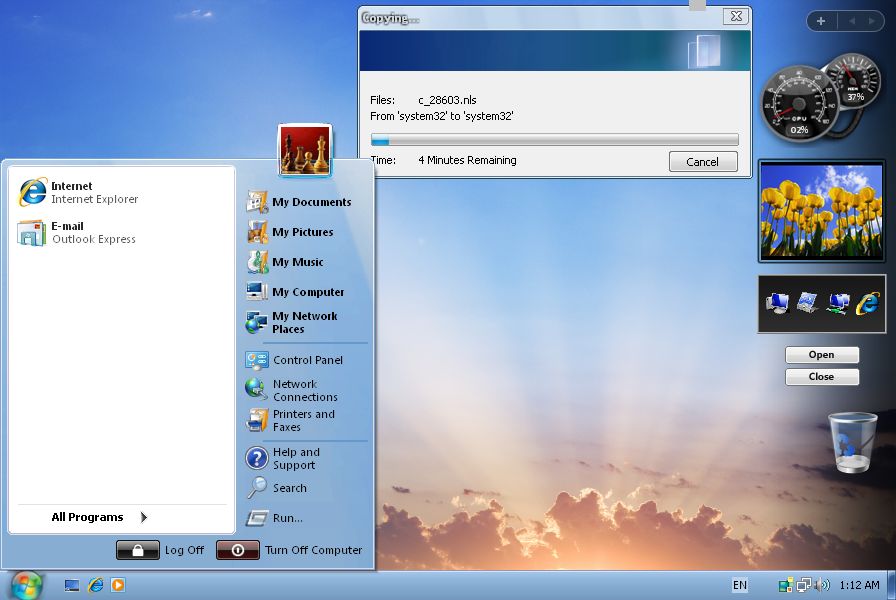This screenshot has height=600, width=896.
Task: Click the file name c_28603.nls
Action: [x=447, y=100]
